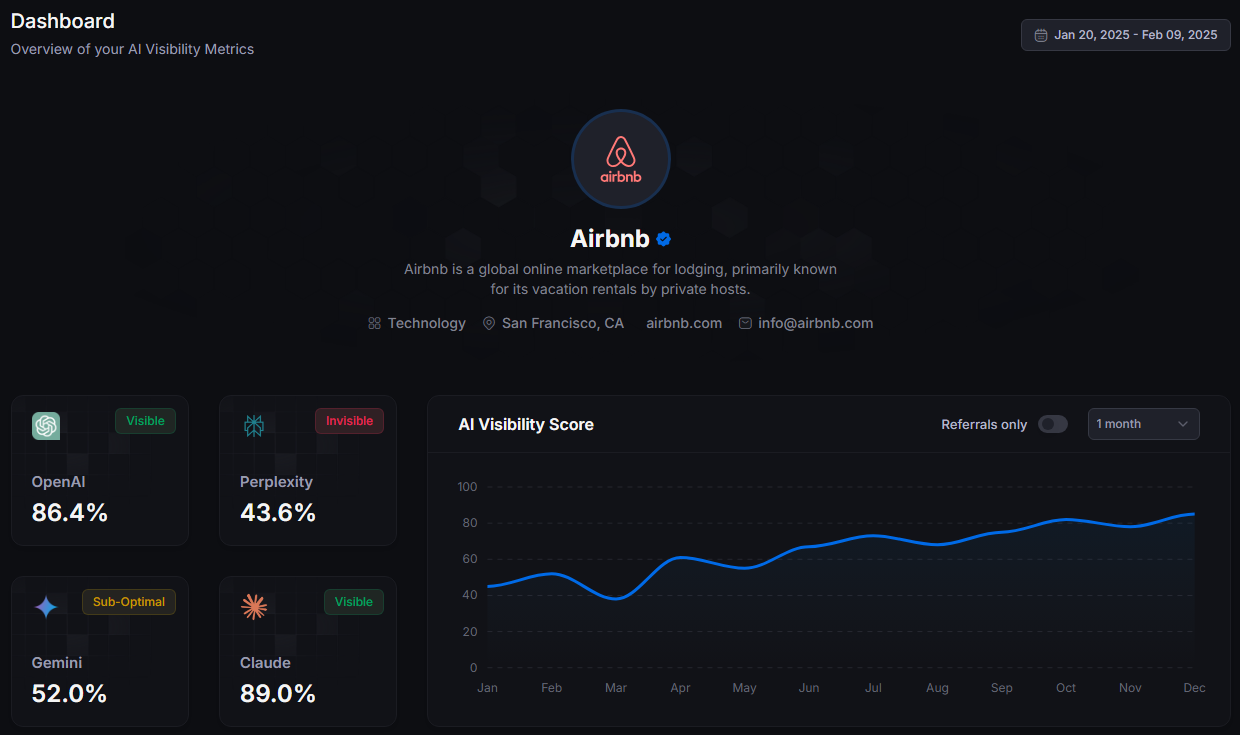Click the Invisible badge on the Perplexity card

(x=349, y=421)
